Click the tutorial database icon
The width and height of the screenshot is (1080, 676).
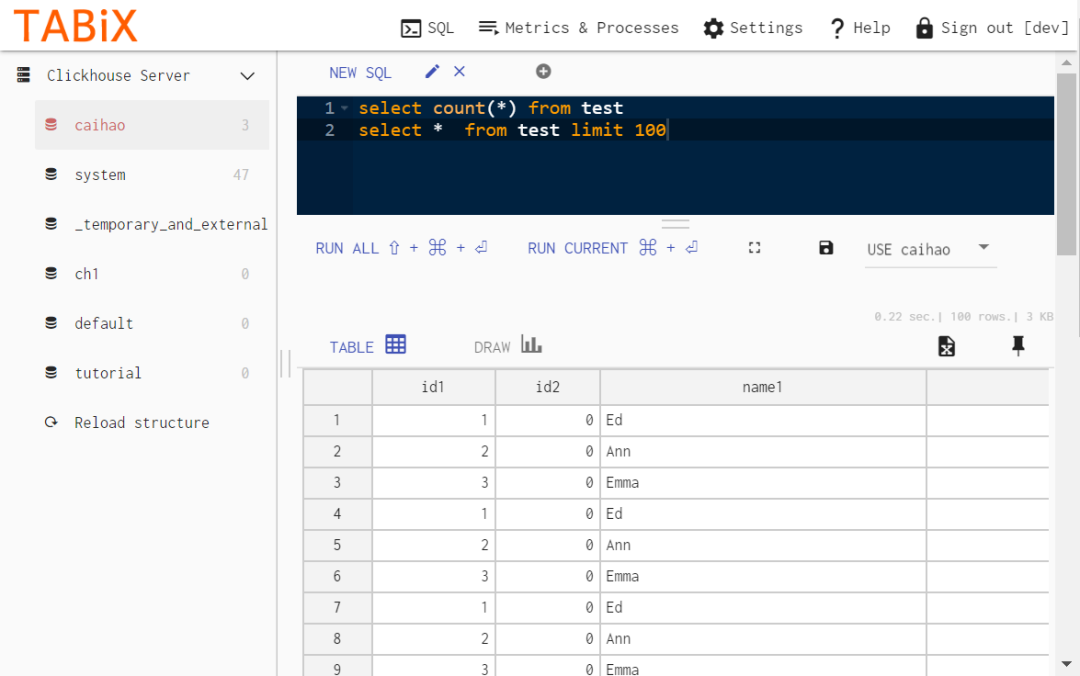tap(51, 373)
